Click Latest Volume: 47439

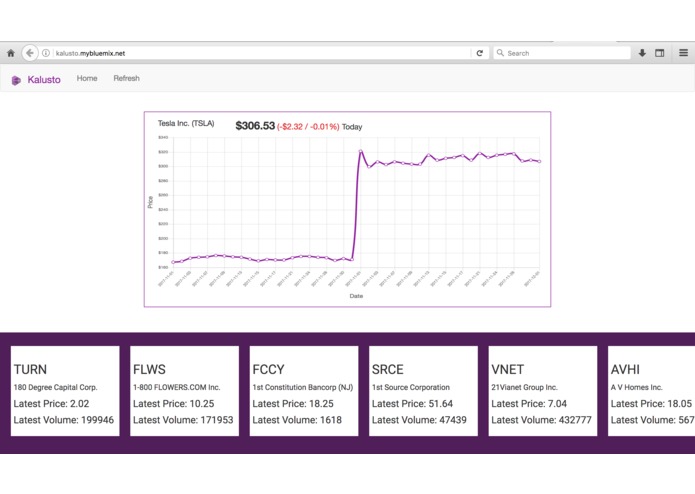(x=419, y=420)
